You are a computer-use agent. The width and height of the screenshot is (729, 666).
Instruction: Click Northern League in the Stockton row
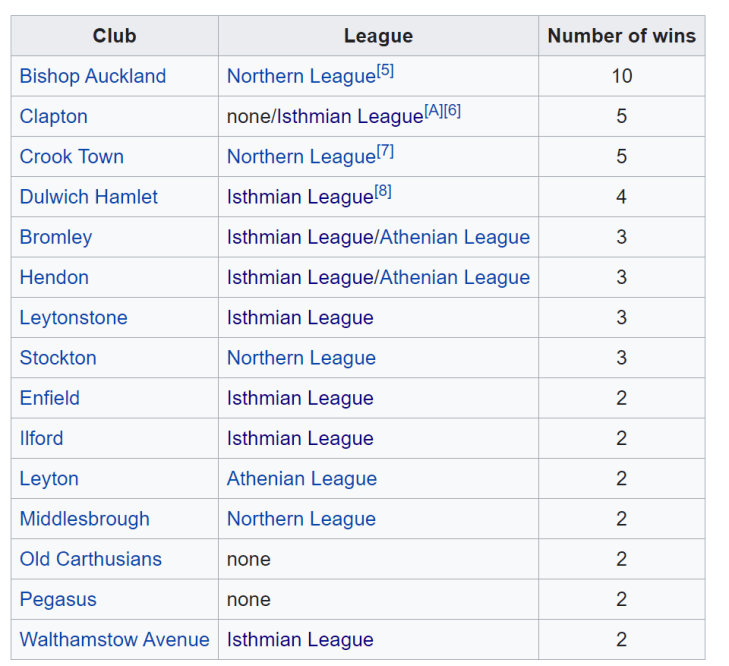coord(301,358)
